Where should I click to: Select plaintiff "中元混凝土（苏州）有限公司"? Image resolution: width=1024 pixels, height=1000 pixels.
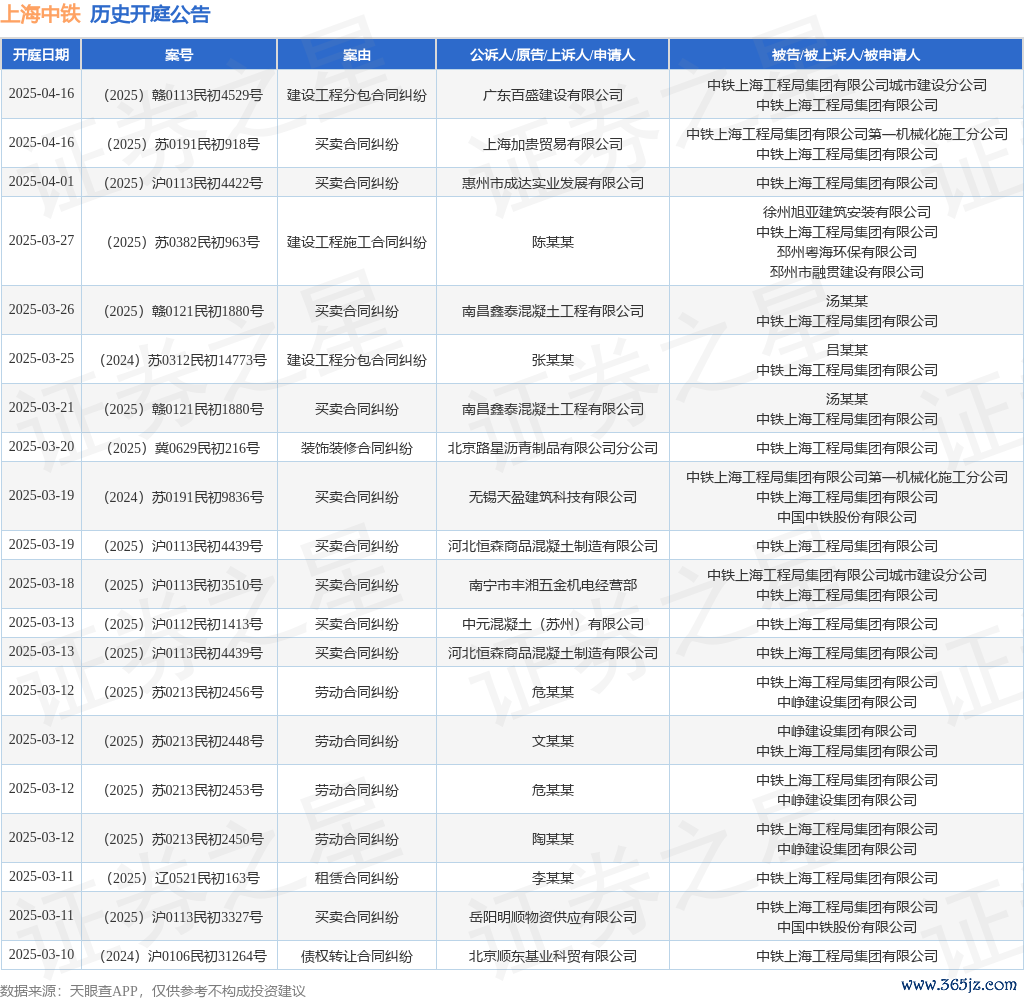[552, 624]
